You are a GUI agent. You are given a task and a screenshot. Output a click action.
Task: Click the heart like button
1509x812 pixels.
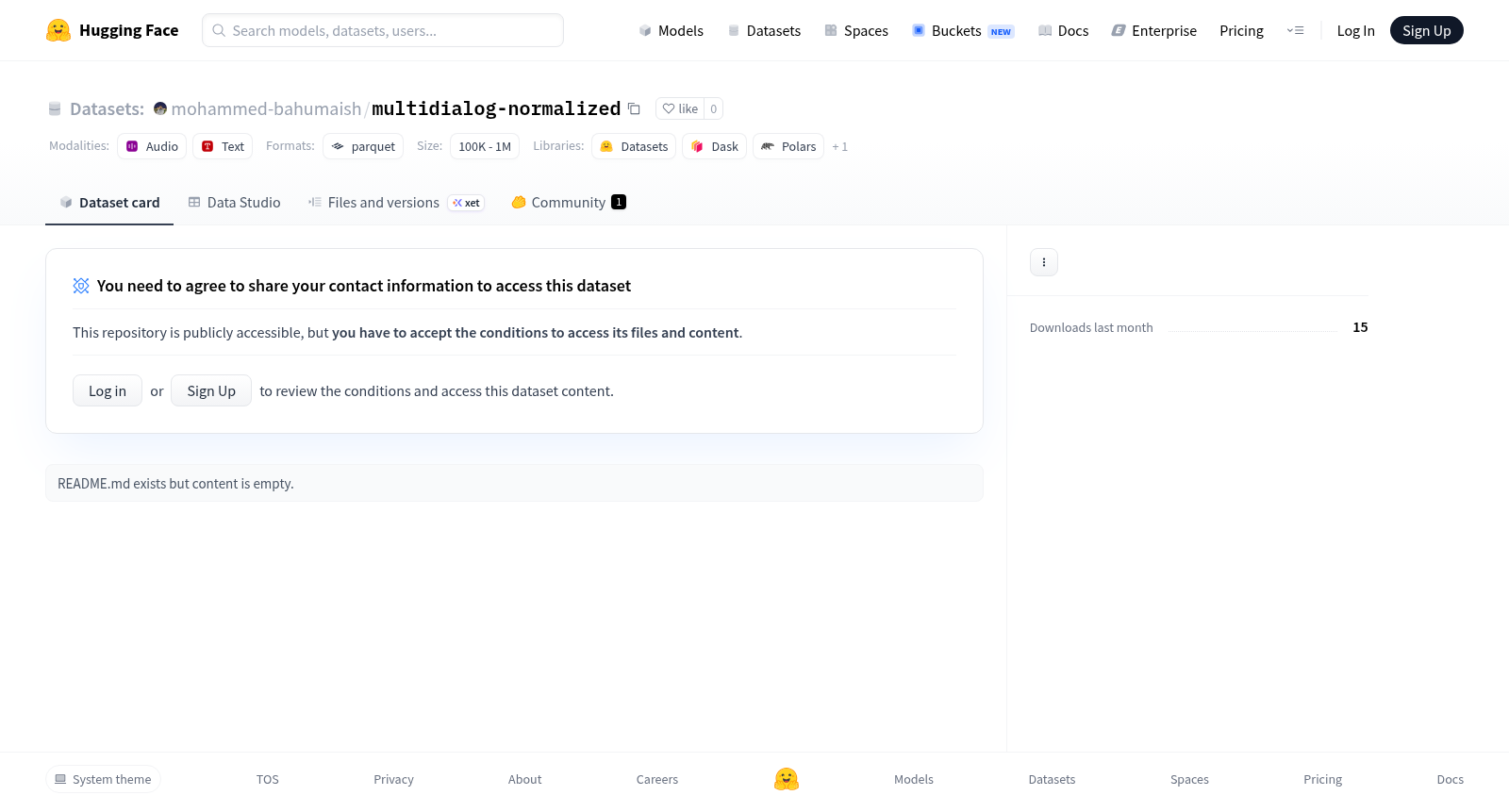point(680,109)
